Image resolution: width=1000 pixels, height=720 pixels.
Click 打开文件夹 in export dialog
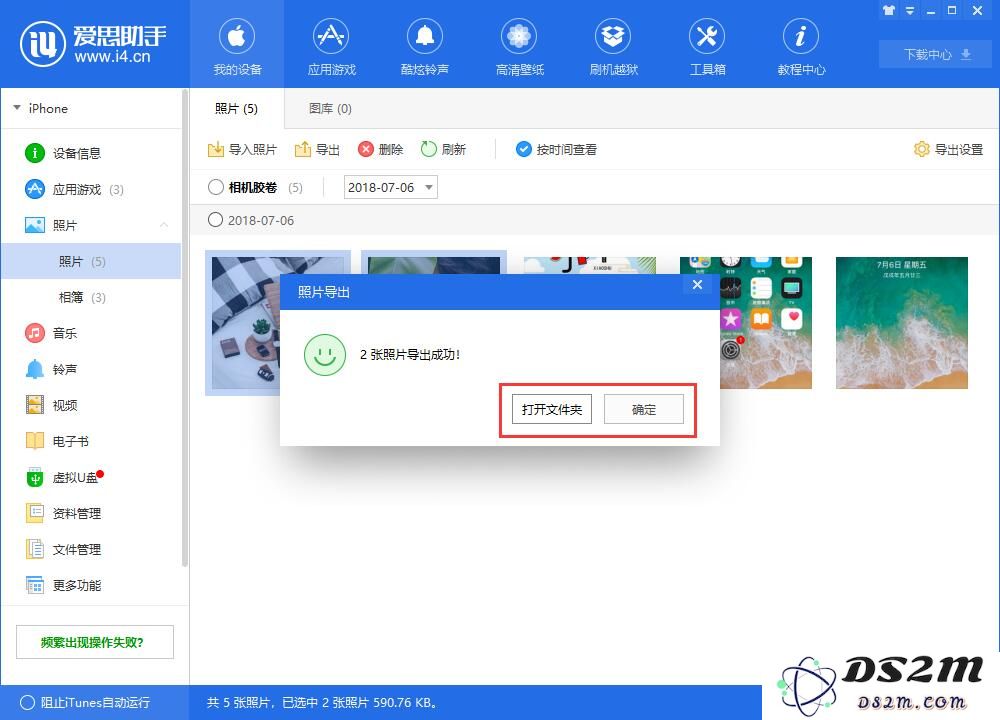point(552,409)
